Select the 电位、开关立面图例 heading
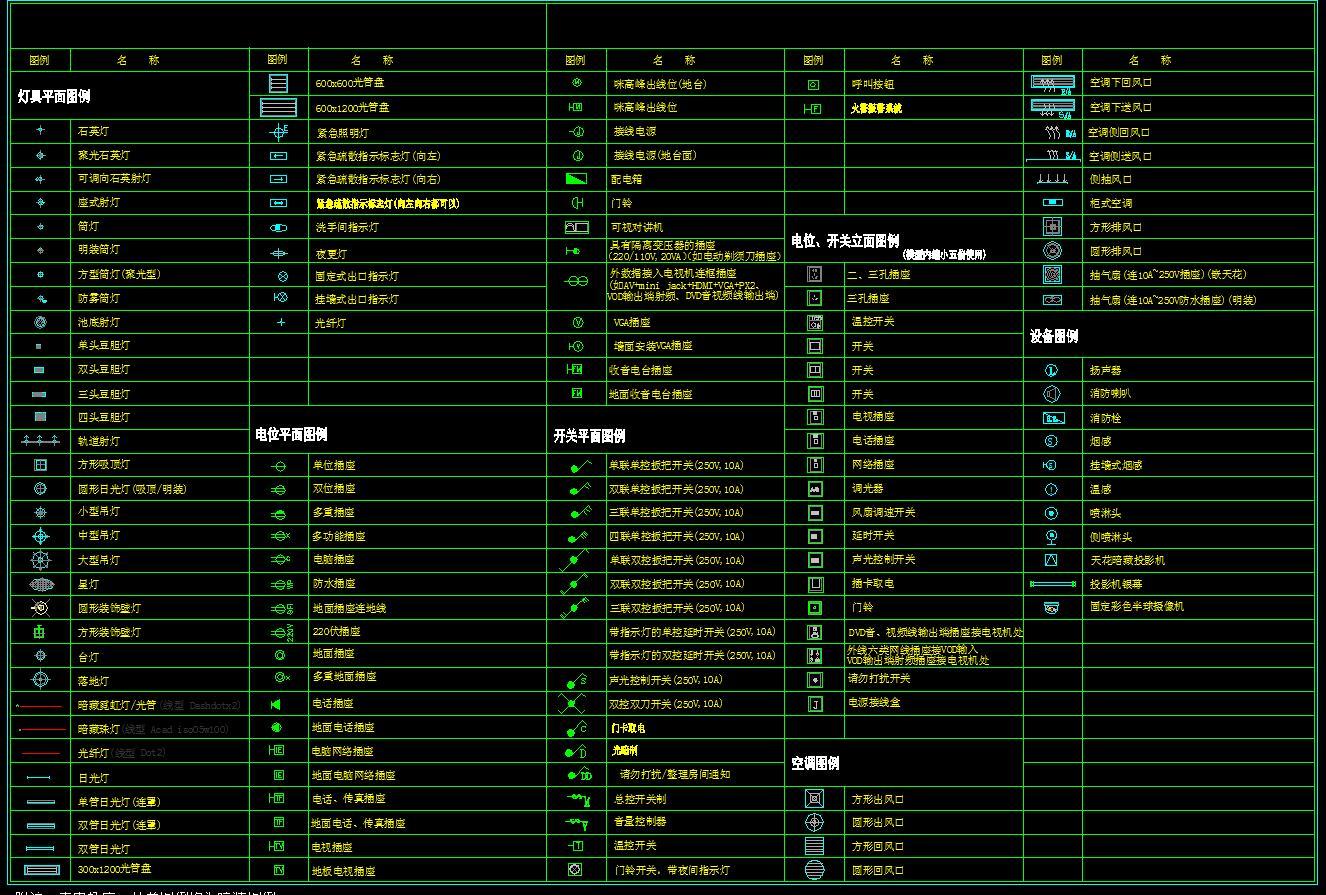 click(845, 241)
